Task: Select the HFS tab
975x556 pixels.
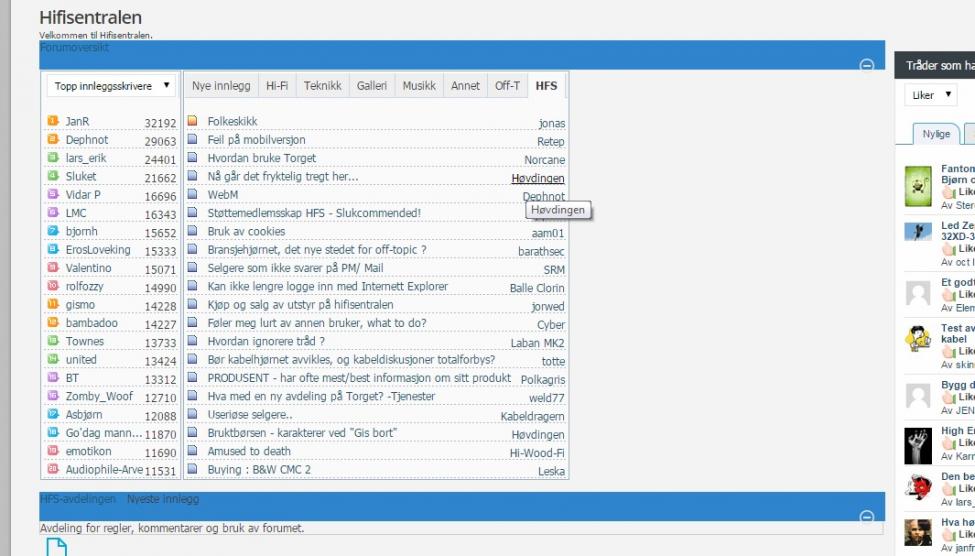Action: point(546,86)
